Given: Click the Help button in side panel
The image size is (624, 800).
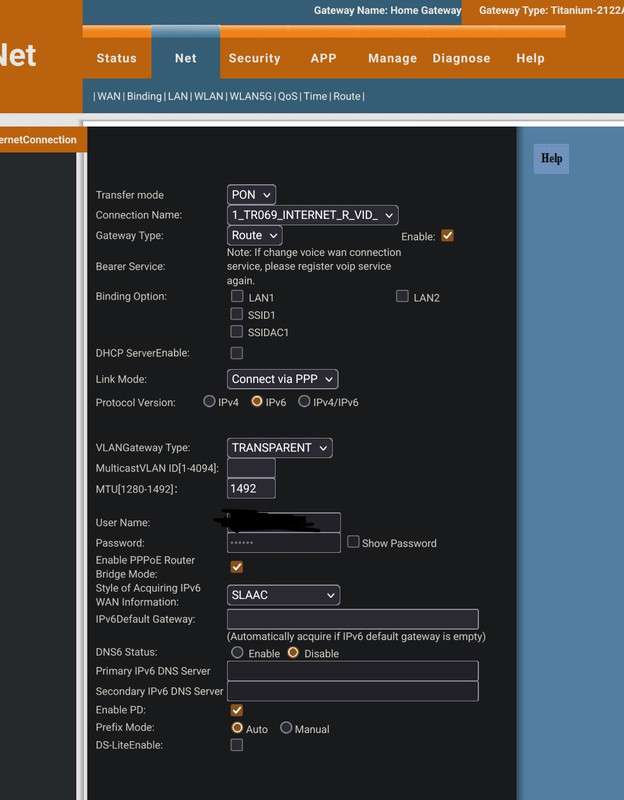Looking at the screenshot, I should coord(552,159).
